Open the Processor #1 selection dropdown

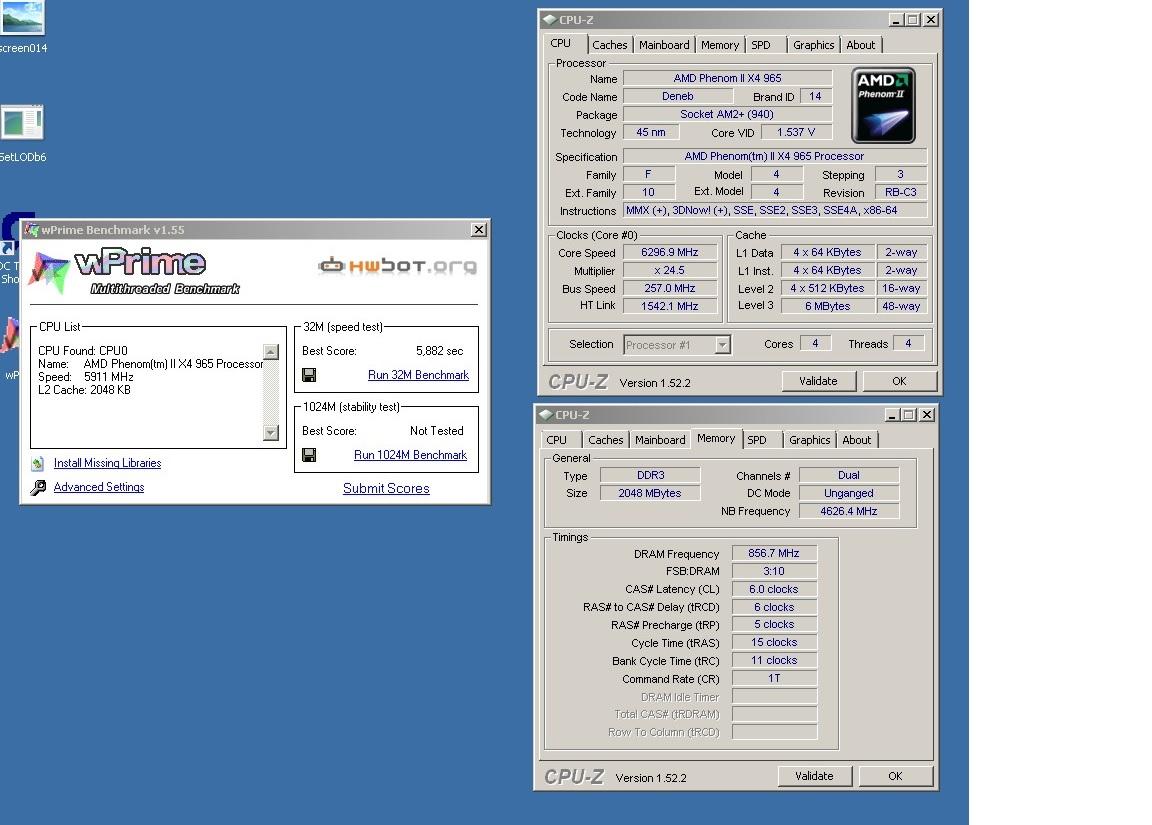click(722, 345)
